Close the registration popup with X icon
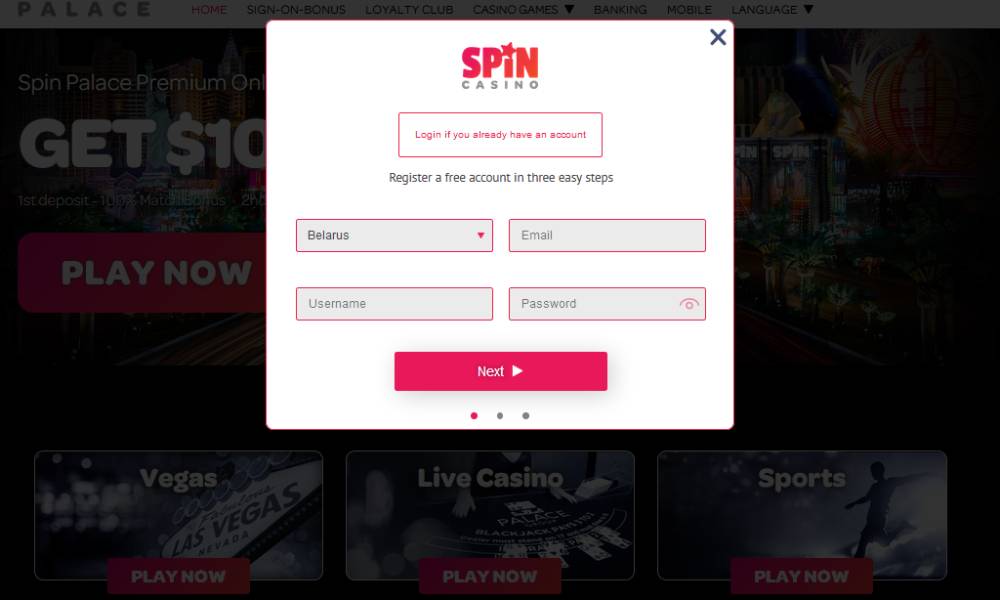The height and width of the screenshot is (600, 1000). point(717,37)
